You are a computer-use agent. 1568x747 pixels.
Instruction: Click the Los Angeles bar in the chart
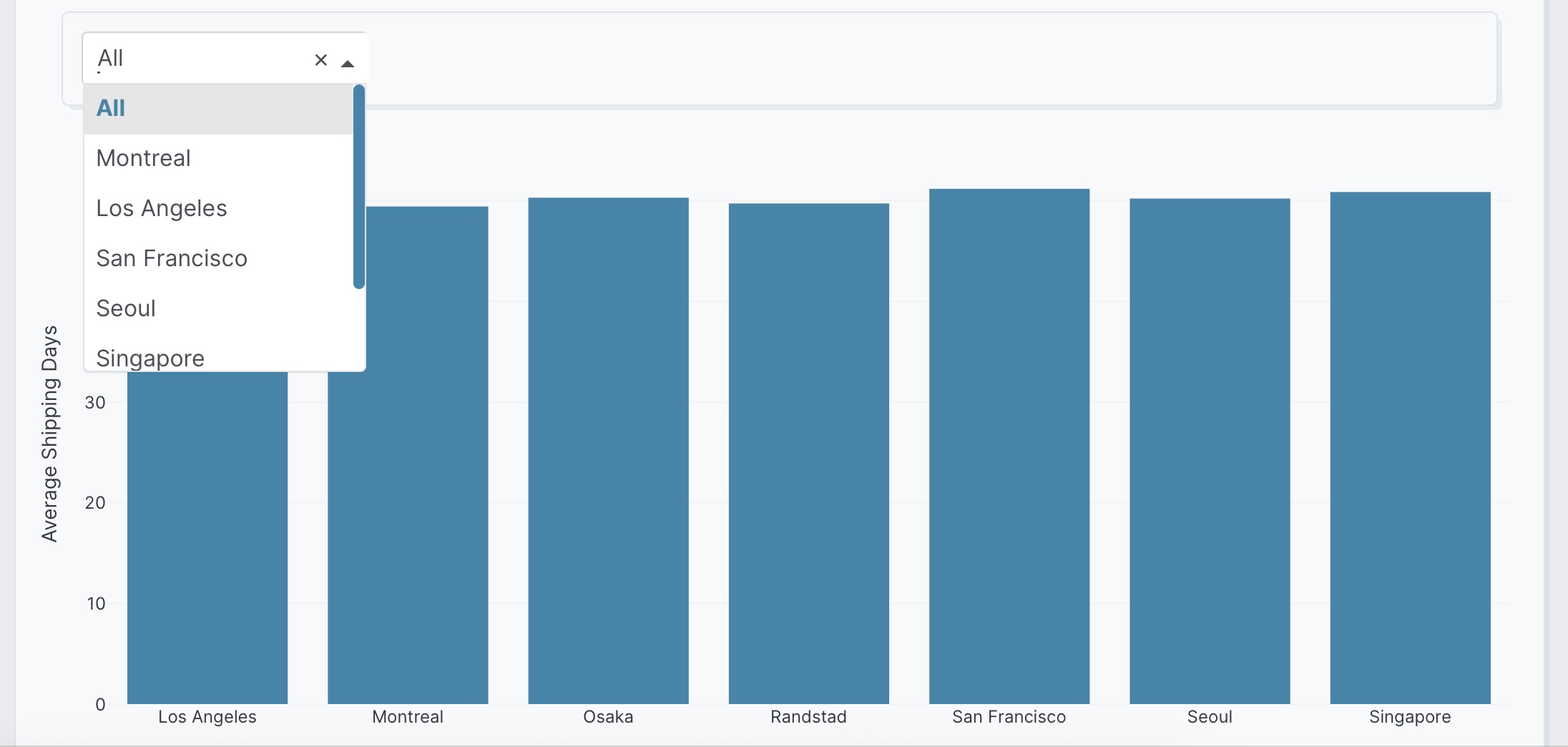(207, 537)
